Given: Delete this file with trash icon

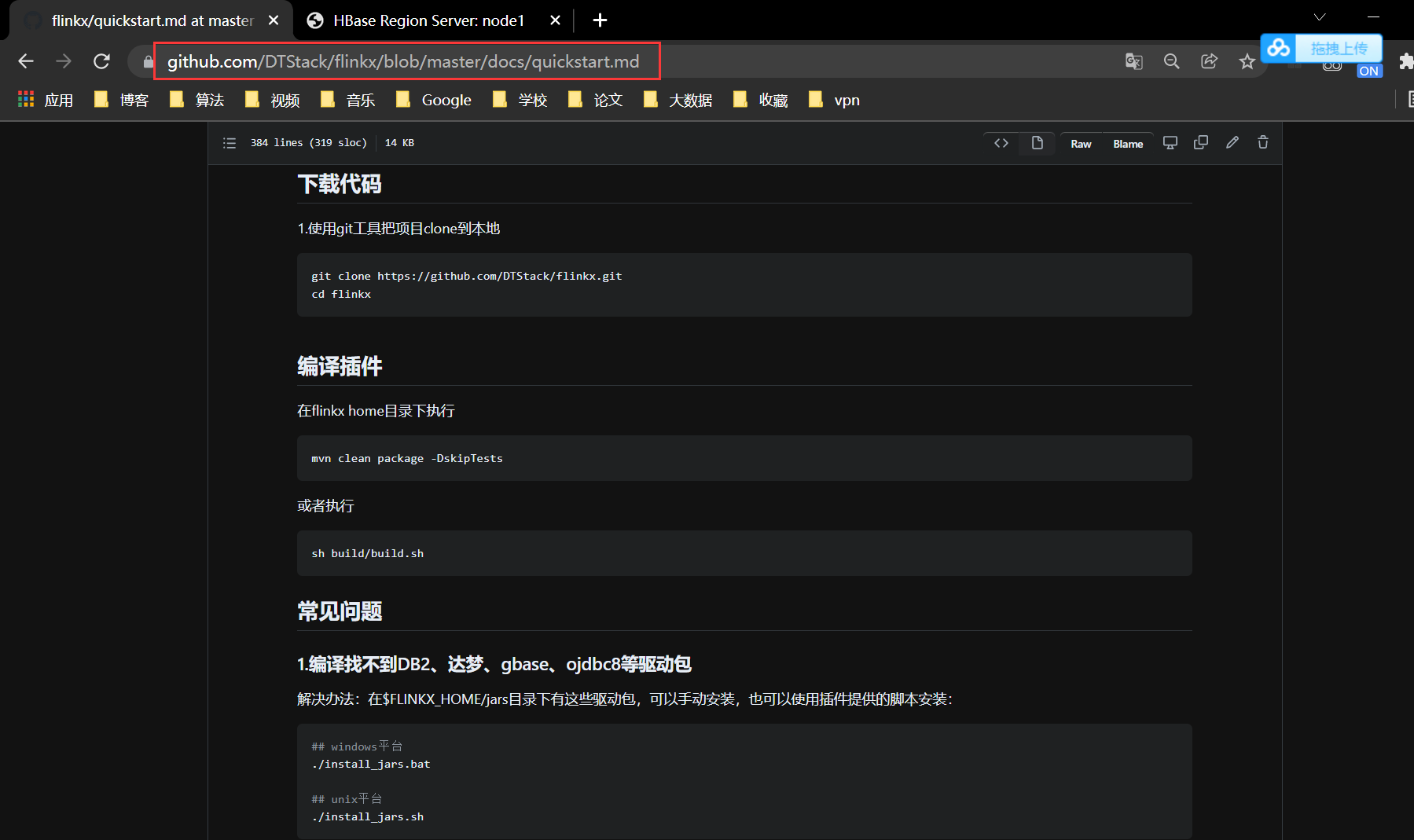Looking at the screenshot, I should pos(1263,142).
